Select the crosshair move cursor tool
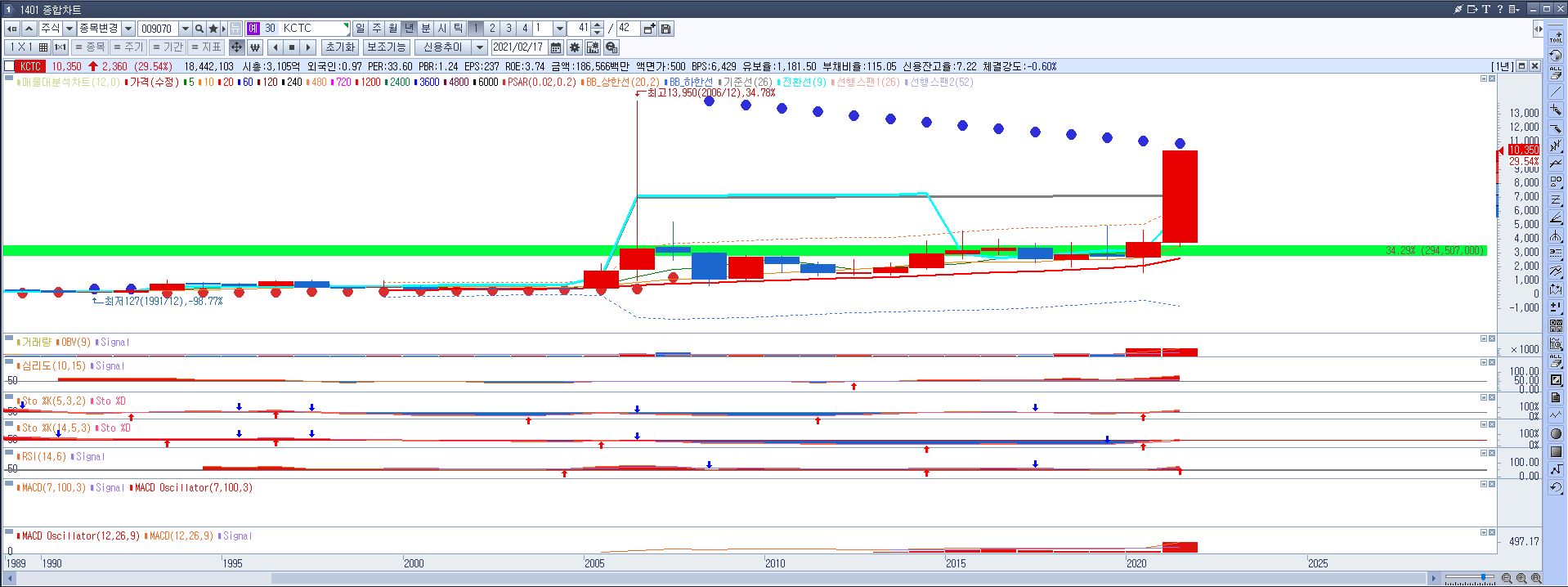 point(236,47)
